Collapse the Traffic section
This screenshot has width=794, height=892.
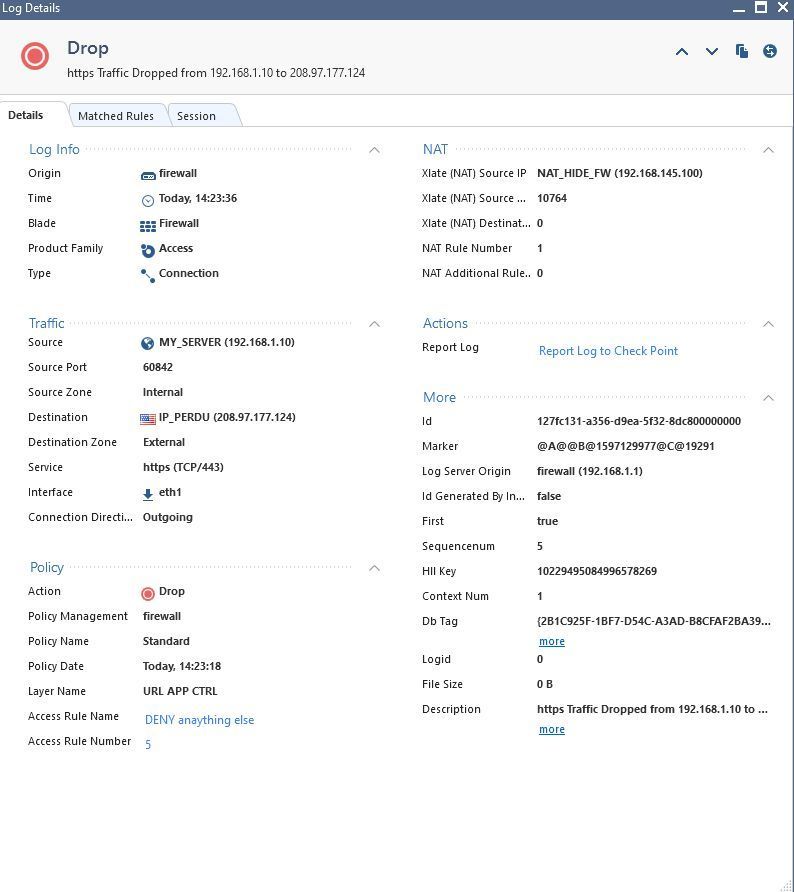(x=374, y=324)
